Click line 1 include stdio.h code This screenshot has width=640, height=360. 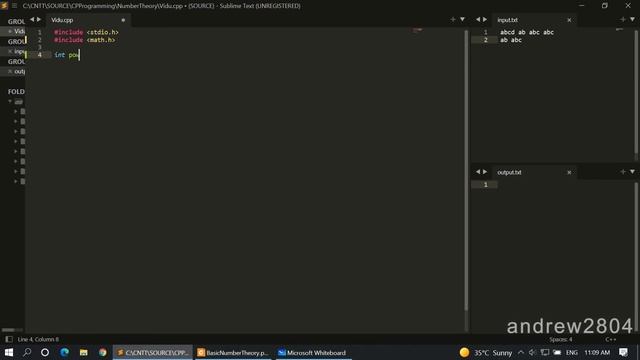(x=86, y=32)
